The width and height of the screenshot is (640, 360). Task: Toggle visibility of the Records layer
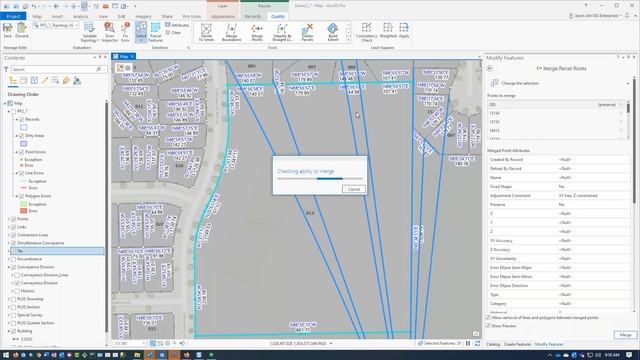22,120
